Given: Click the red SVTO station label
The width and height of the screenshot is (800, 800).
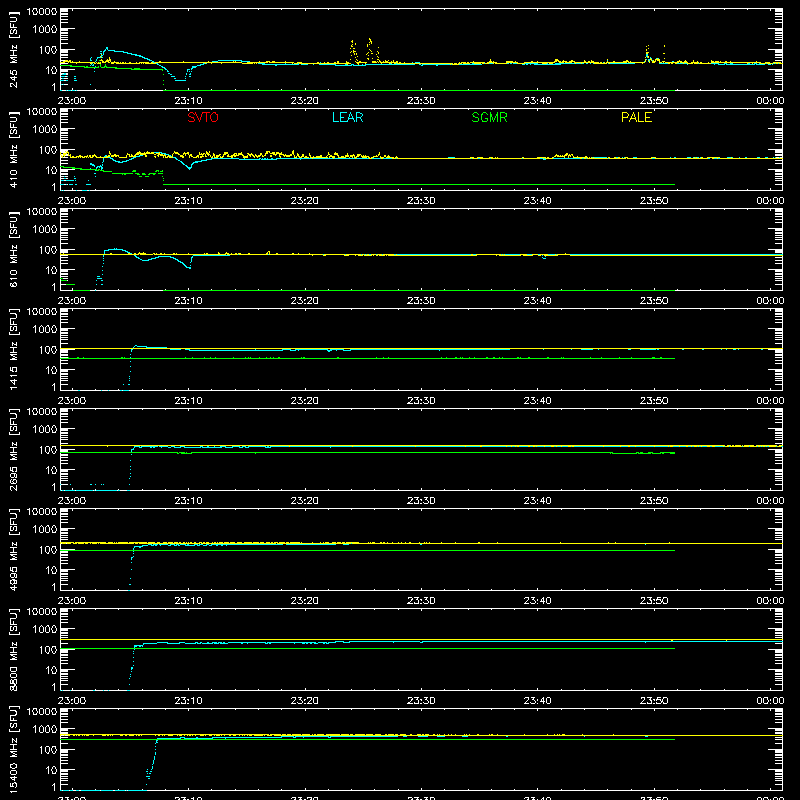Looking at the screenshot, I should coord(203,117).
